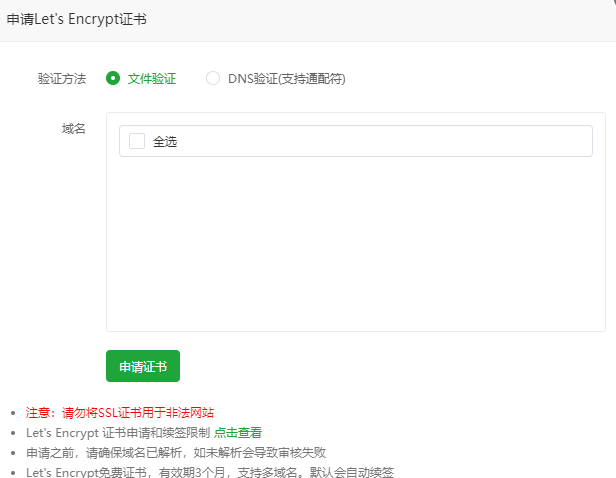The width and height of the screenshot is (616, 478).
Task: Click the 验证方法 field label
Action: 62,79
